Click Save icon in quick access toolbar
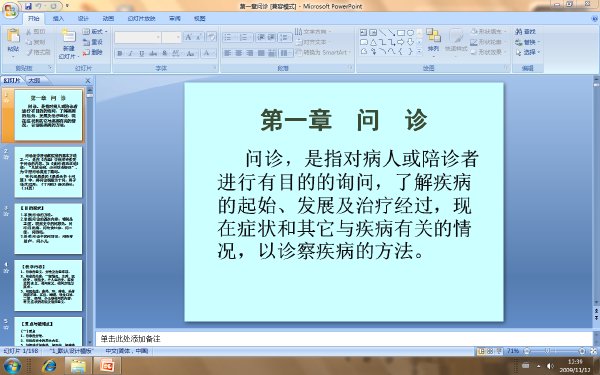The image size is (600, 375). tap(29, 6)
